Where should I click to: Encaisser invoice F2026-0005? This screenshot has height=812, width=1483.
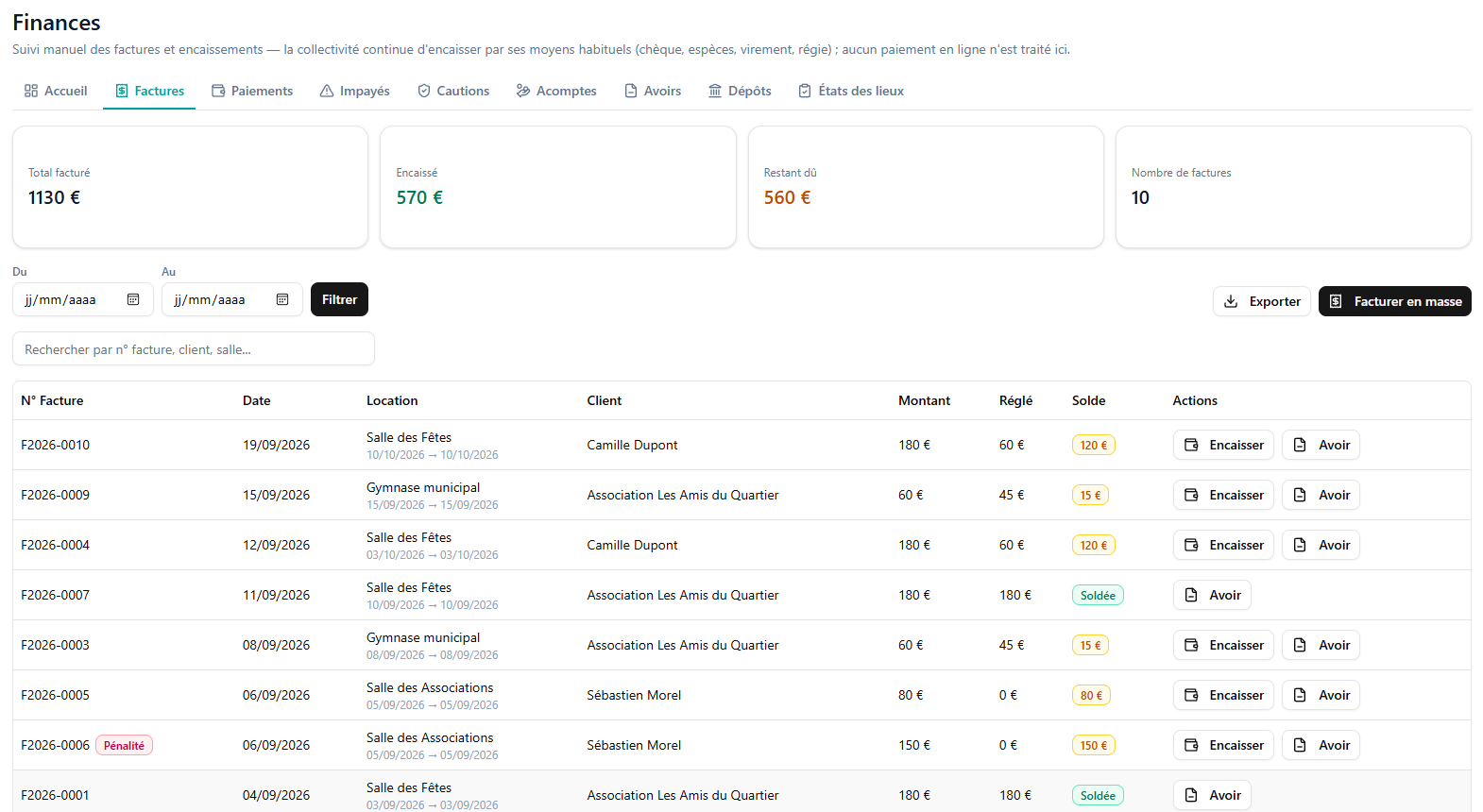tap(1224, 695)
